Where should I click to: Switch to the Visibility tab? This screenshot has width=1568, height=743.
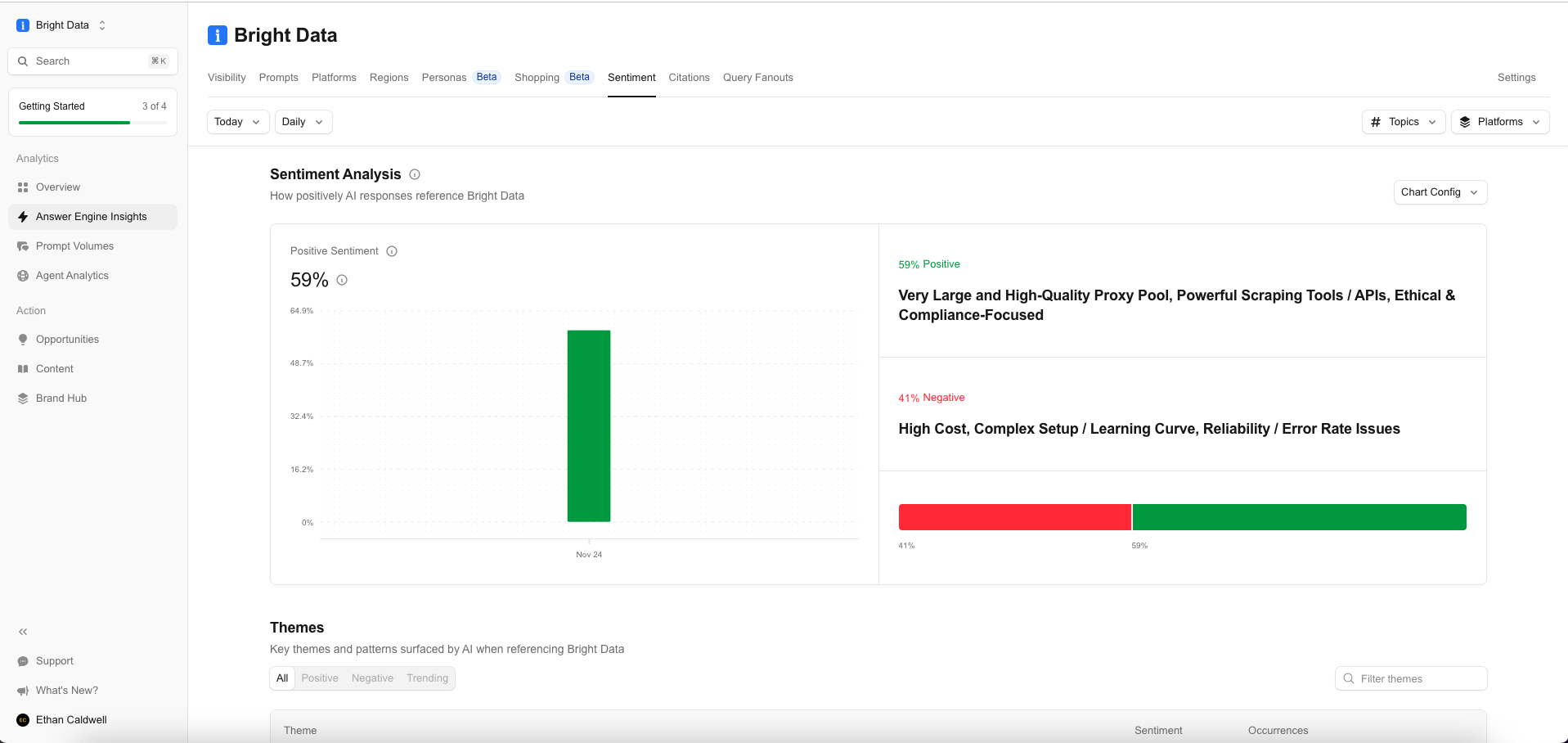tap(227, 78)
